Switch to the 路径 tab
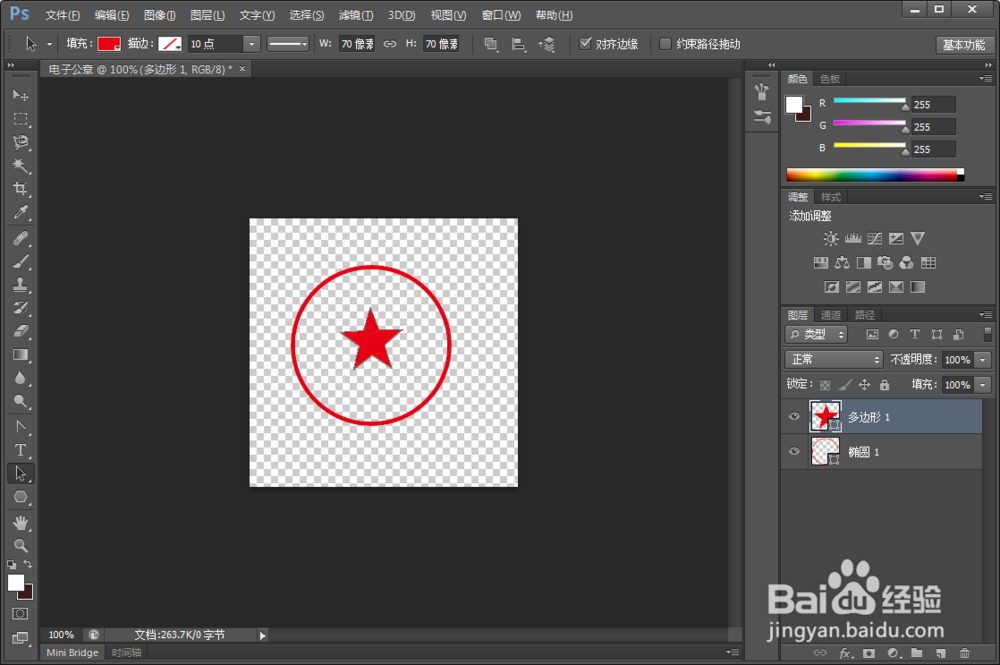Viewport: 1000px width, 665px height. [864, 314]
